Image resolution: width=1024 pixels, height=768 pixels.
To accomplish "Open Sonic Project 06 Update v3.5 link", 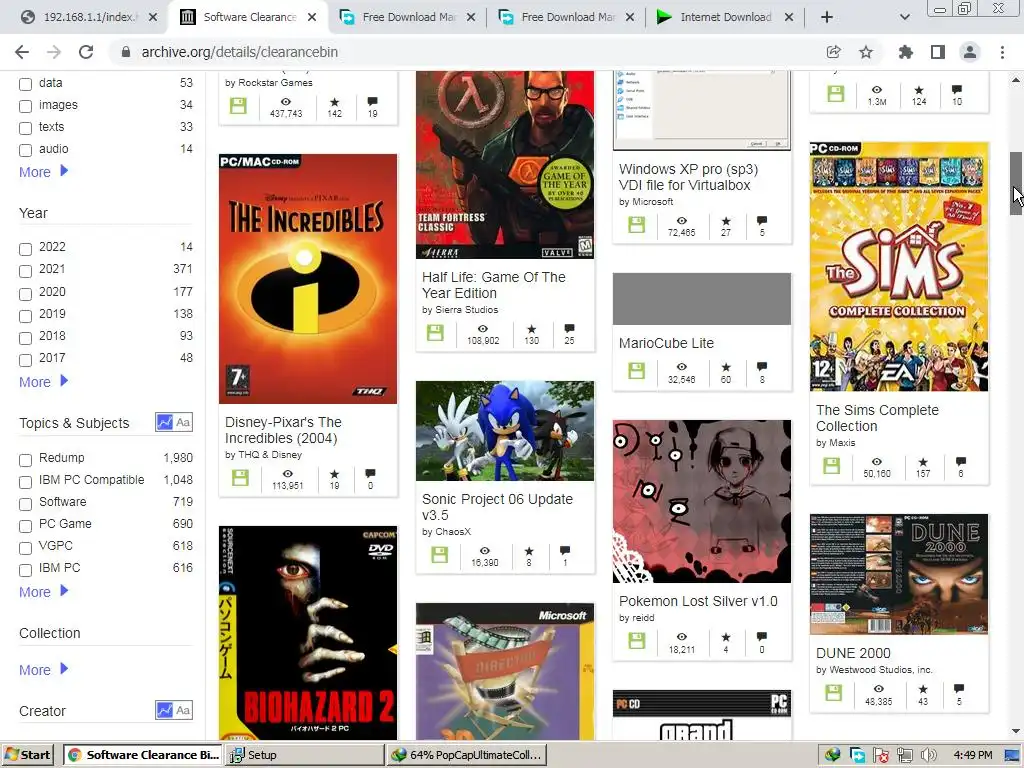I will 497,507.
